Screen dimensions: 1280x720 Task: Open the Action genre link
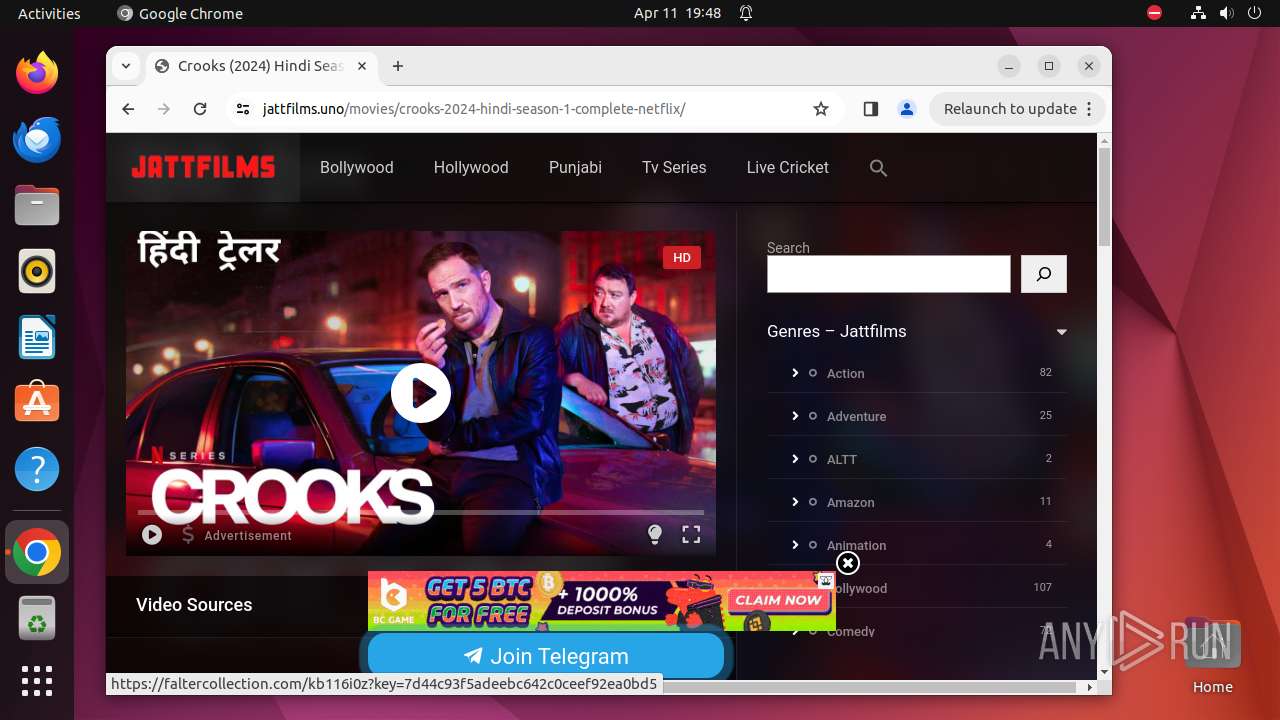(x=845, y=373)
